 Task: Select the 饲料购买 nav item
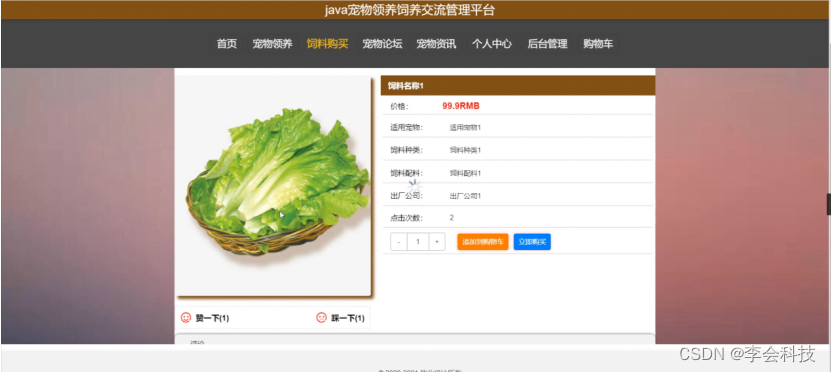(x=327, y=44)
